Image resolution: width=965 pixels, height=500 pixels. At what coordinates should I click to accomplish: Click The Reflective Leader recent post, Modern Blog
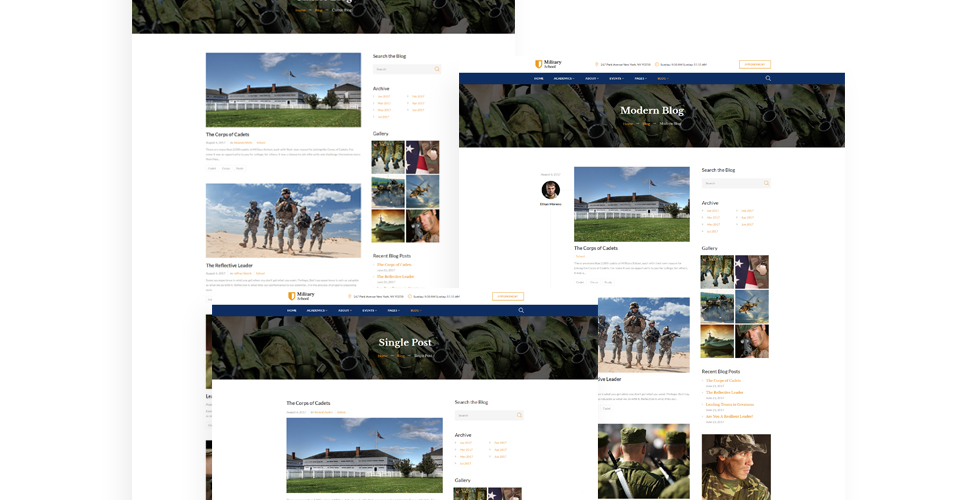(724, 392)
